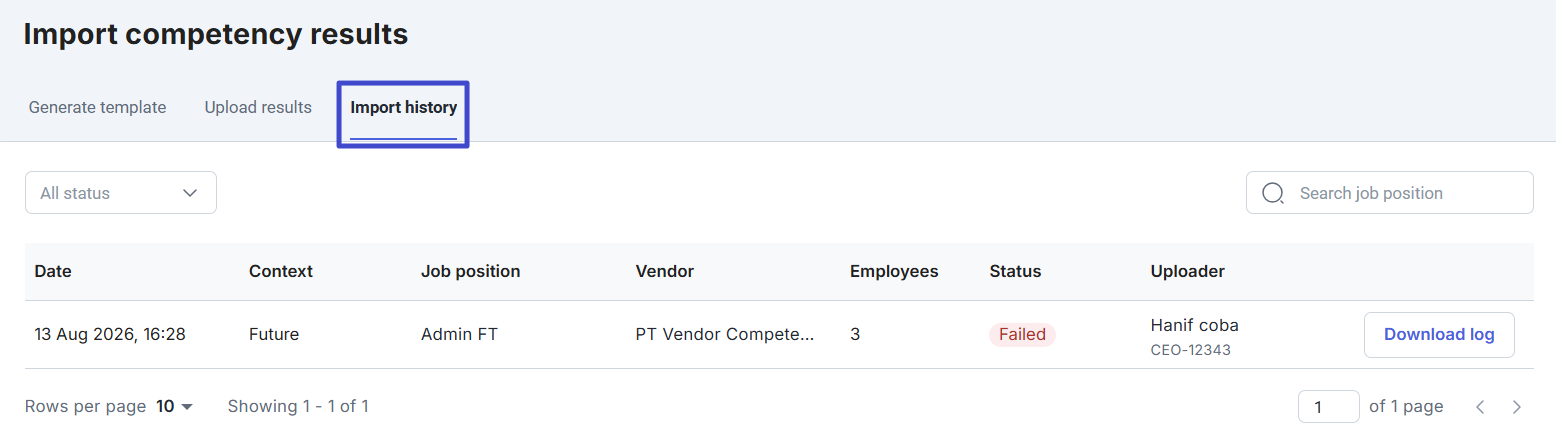Click the Status column header
This screenshot has height=444, width=1556.
tap(1015, 271)
